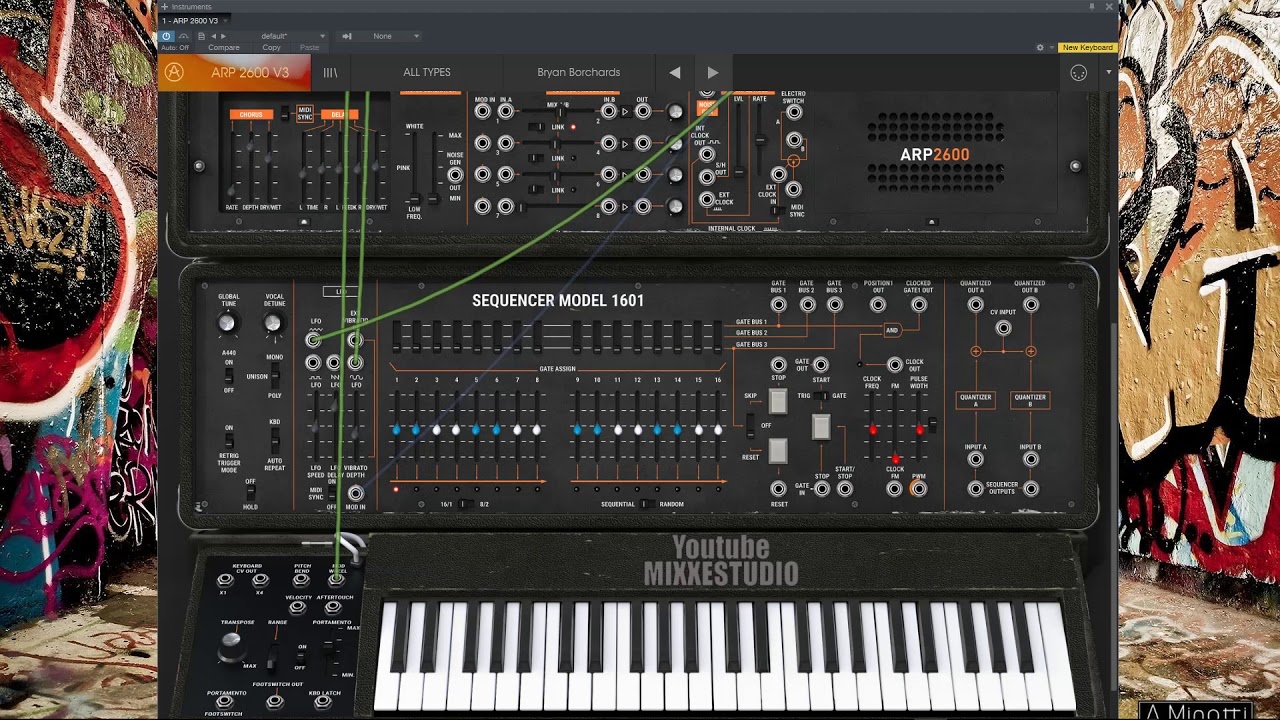Expand the far-right toolbar dropdown arrow
Screen dimensions: 1280x720
[x=1108, y=72]
